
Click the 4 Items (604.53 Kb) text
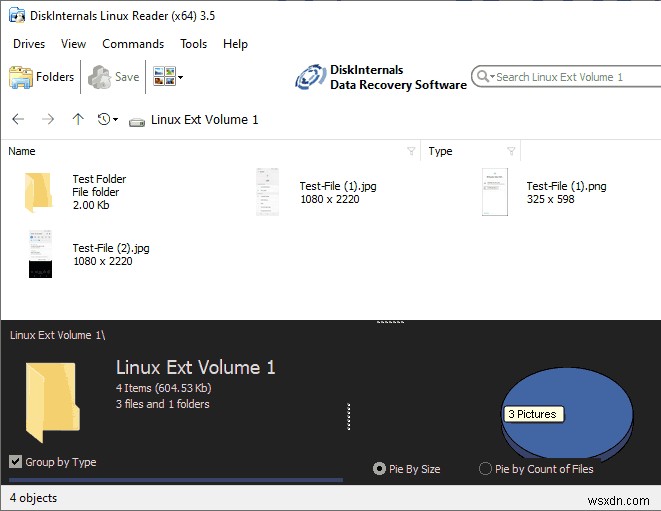(164, 388)
